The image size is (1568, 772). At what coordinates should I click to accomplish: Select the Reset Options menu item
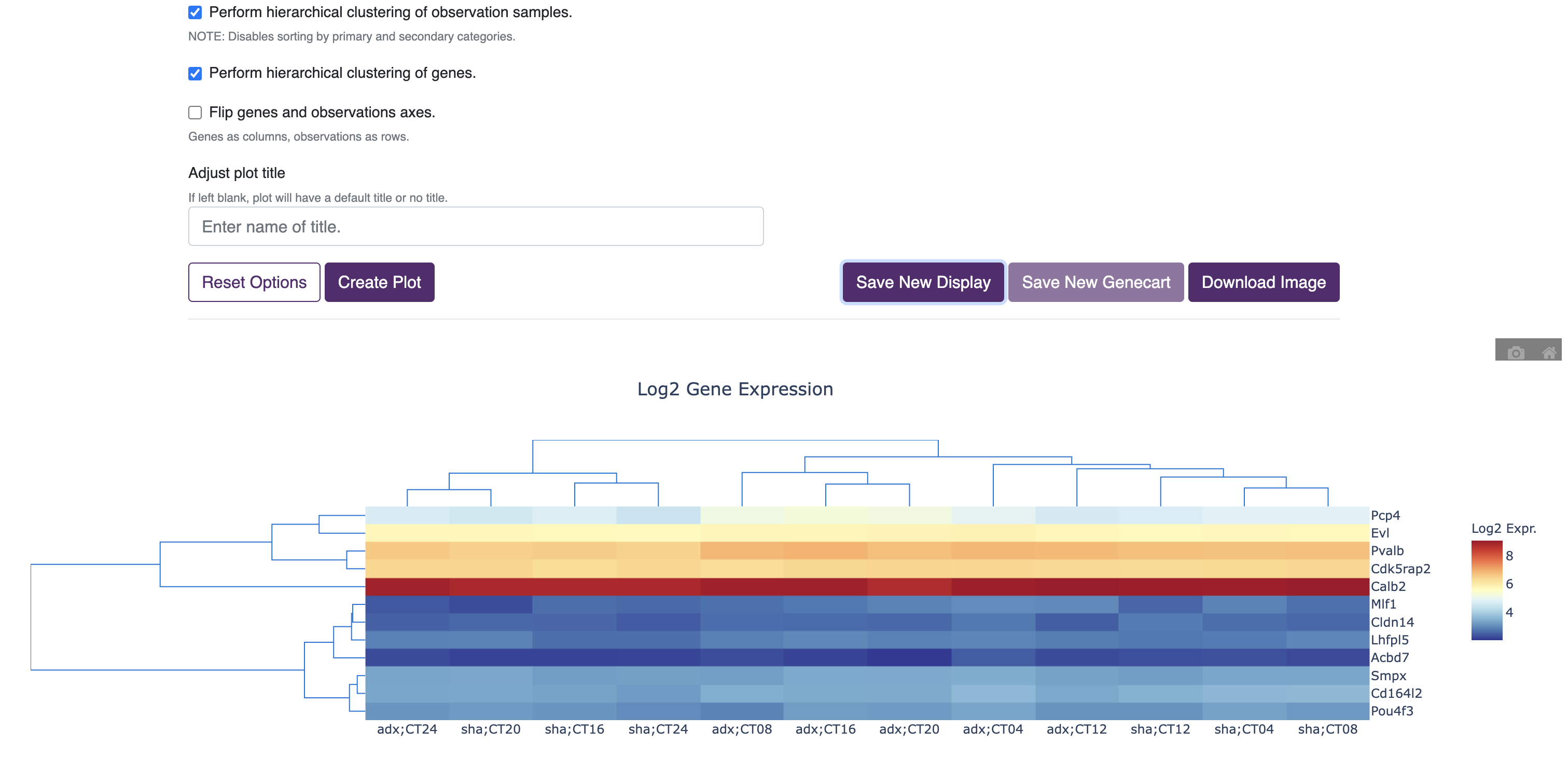click(255, 282)
